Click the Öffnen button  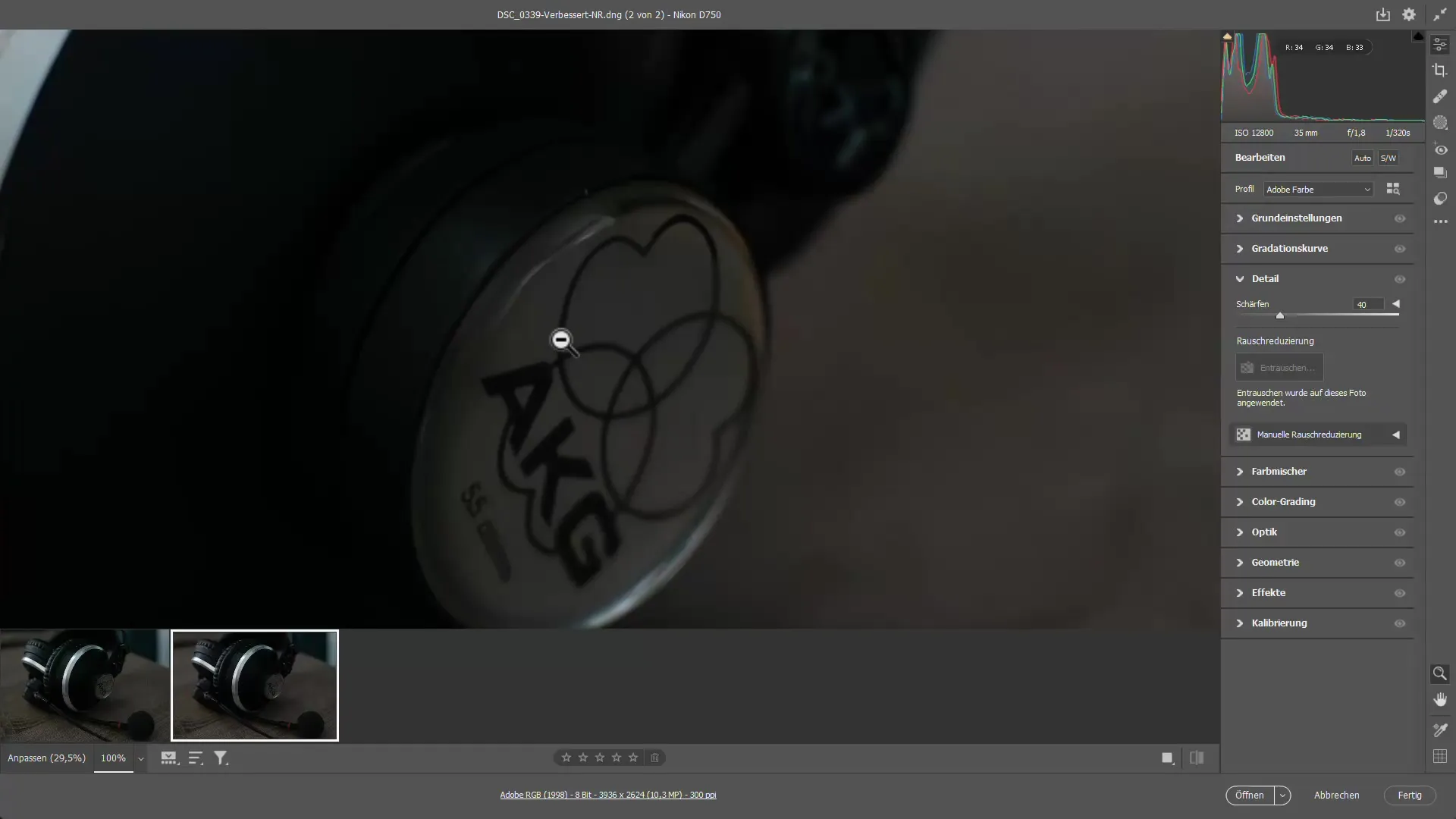(1250, 795)
